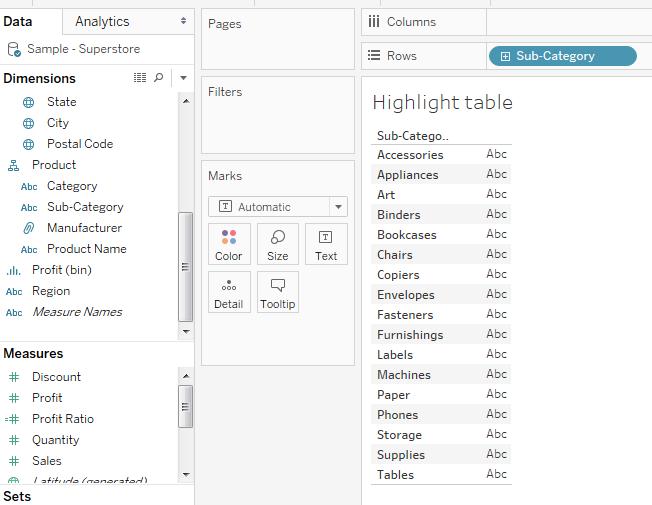Open the Dimensions pane dropdown arrow
The image size is (652, 505).
(184, 78)
